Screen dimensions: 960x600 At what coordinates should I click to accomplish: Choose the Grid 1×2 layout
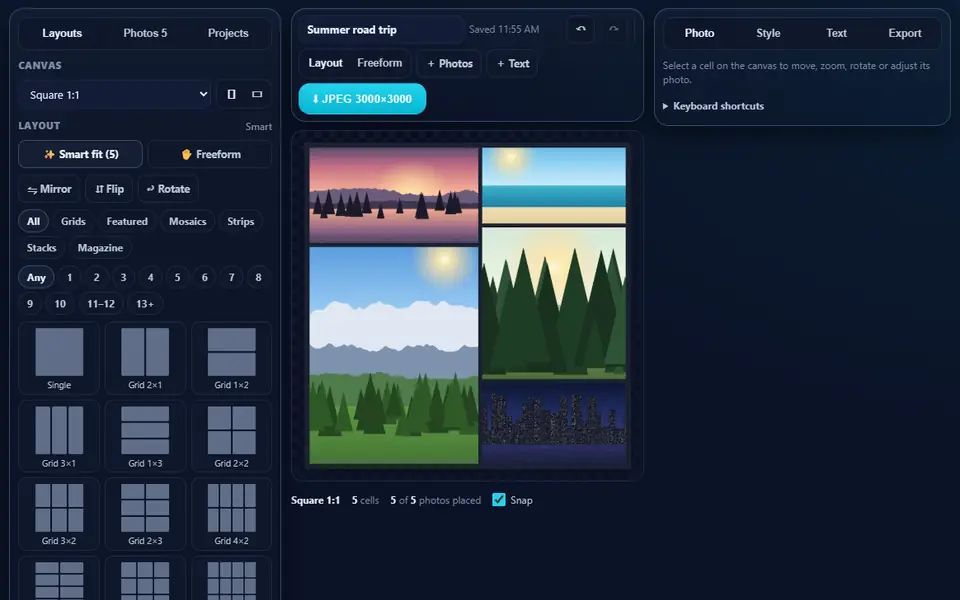[231, 358]
